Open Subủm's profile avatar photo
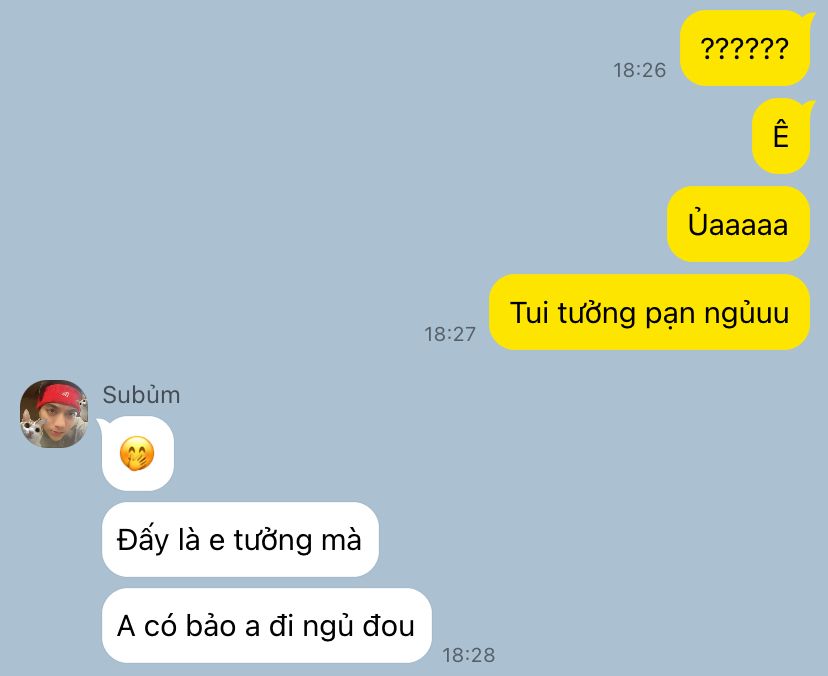828x676 pixels. pos(54,414)
